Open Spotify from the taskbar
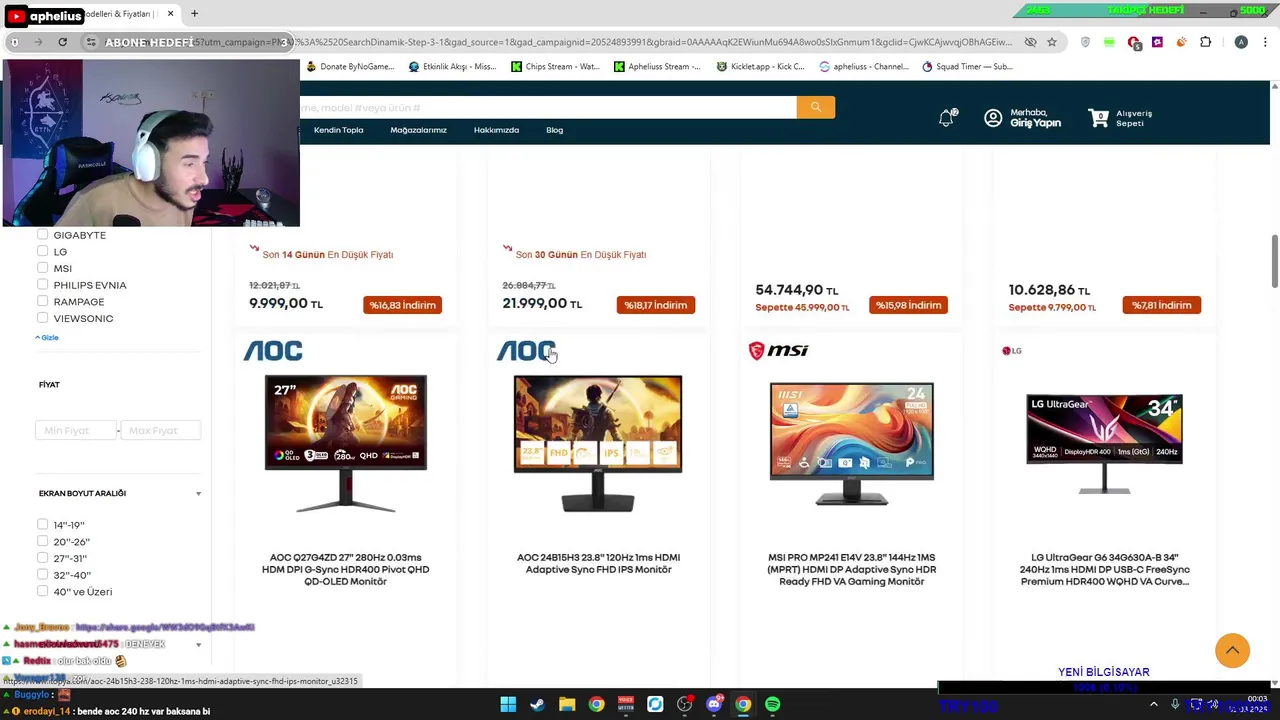Image resolution: width=1280 pixels, height=720 pixels. pos(772,704)
